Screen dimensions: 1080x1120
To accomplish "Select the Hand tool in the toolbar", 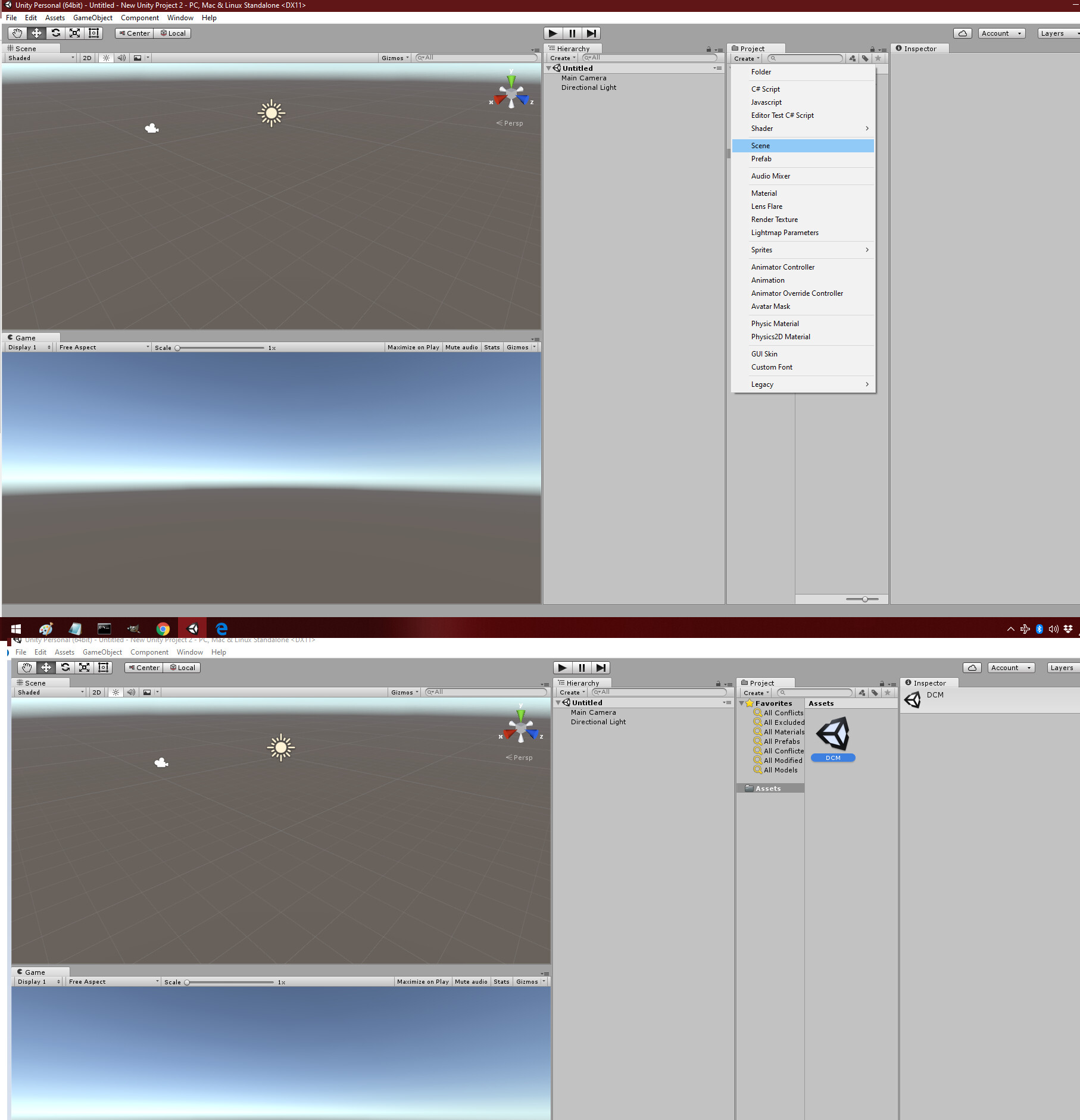I will [x=17, y=33].
